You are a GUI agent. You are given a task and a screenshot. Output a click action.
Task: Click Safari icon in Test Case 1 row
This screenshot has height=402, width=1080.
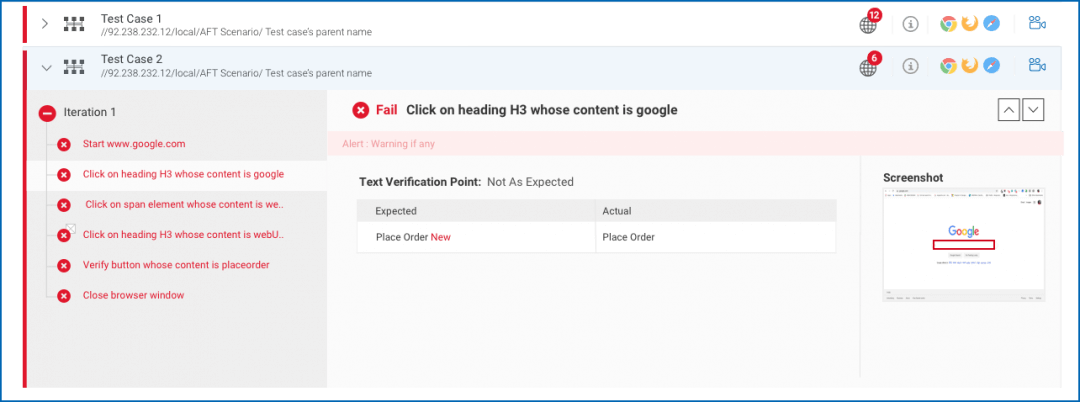coord(991,24)
